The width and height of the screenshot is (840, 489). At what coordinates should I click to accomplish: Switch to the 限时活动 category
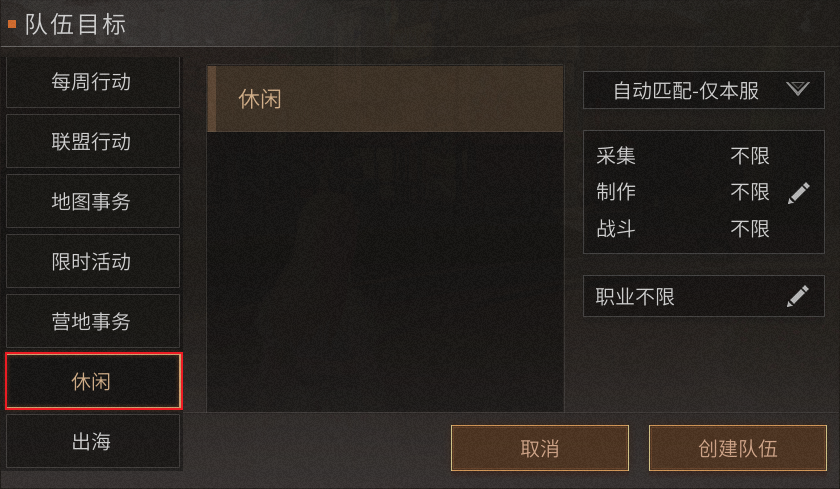click(x=93, y=261)
